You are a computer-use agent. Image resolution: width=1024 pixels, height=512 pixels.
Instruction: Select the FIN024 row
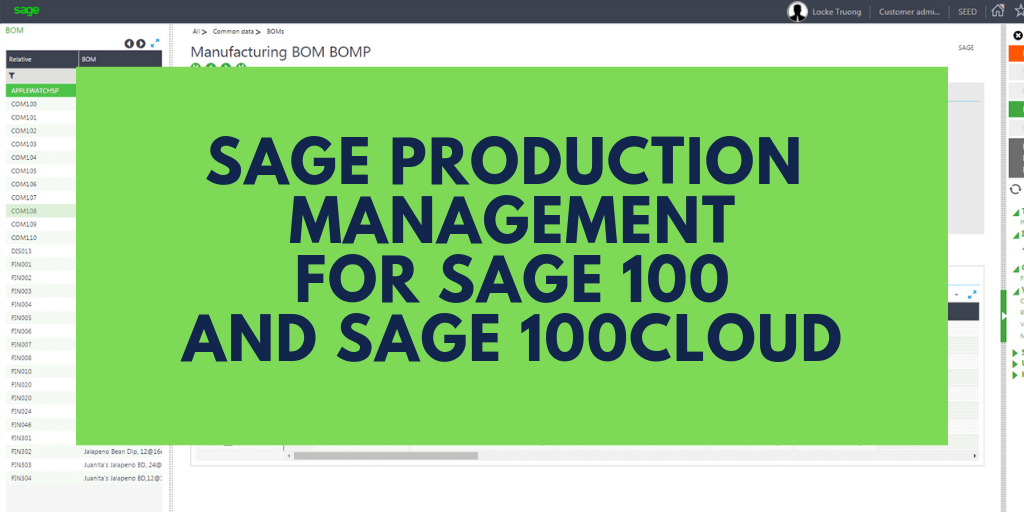point(42,411)
